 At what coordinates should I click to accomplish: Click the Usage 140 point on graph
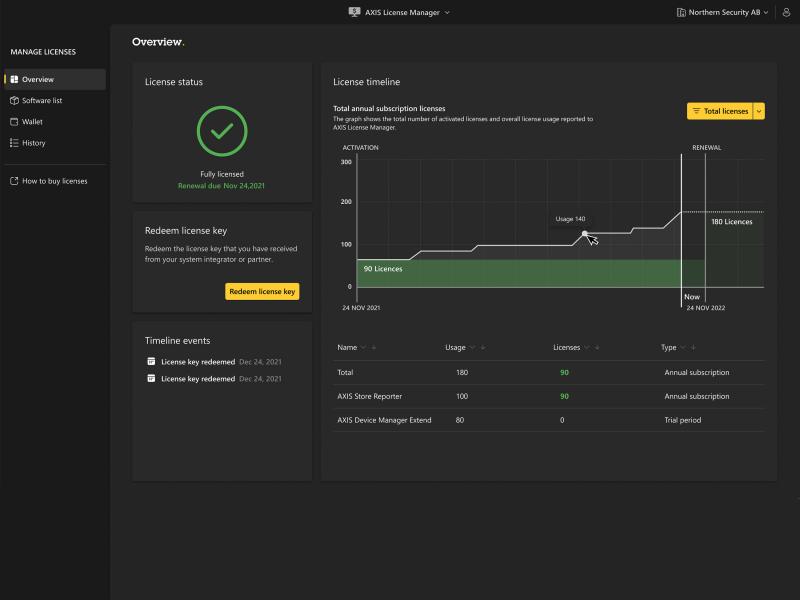tap(585, 234)
